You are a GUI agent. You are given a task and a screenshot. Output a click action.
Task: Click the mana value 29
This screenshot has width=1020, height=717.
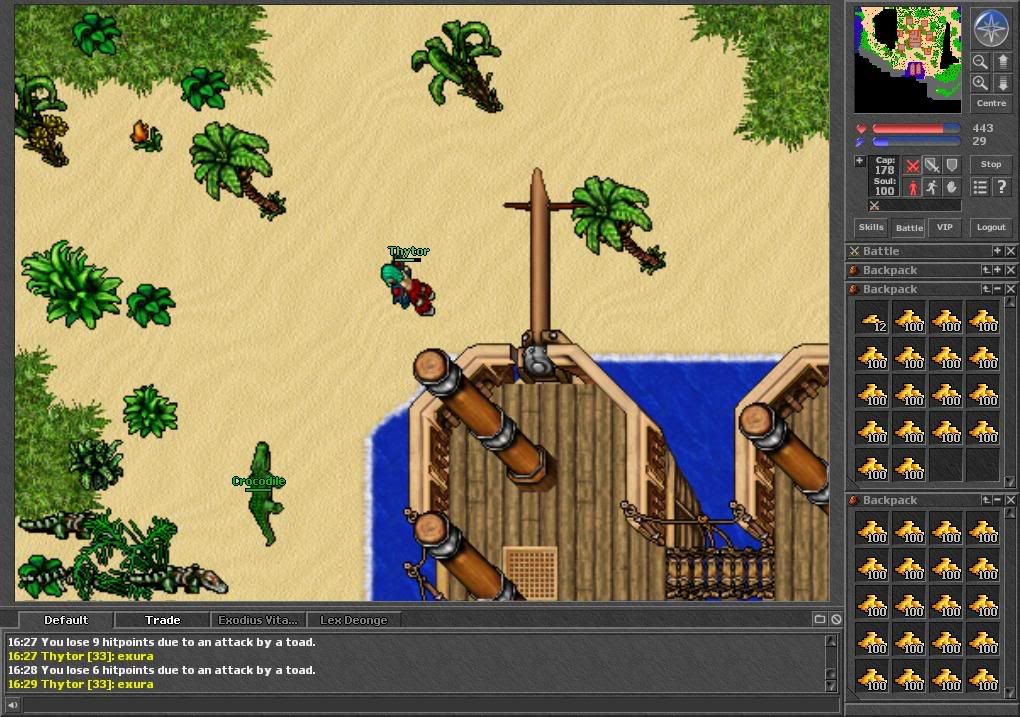click(x=979, y=141)
